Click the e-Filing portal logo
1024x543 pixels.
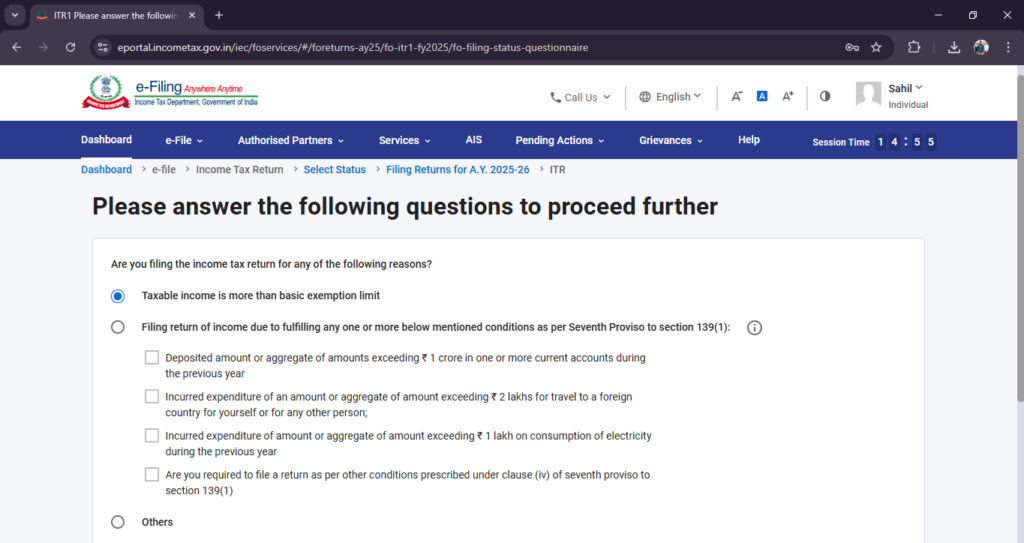pyautogui.click(x=170, y=93)
